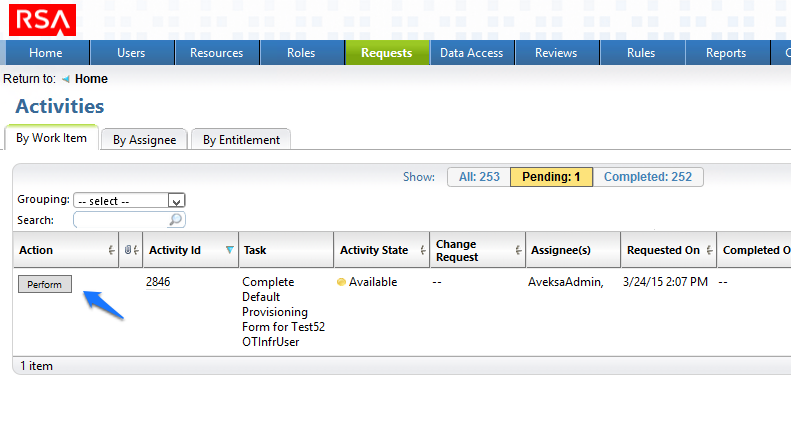Sort by Activity State column icon
Viewport: 791px width, 433px height.
click(423, 250)
